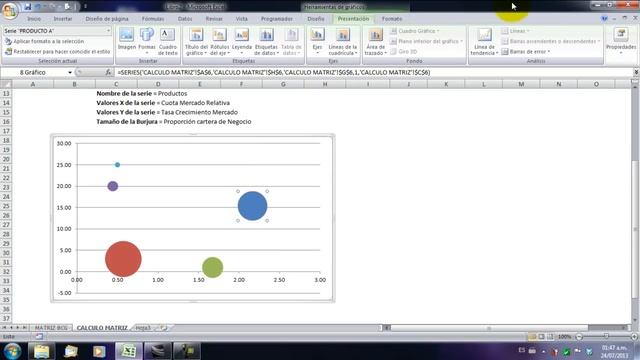Switch to MATRIZ BCG sheet tab
Image resolution: width=640 pixels, height=360 pixels.
click(x=51, y=328)
